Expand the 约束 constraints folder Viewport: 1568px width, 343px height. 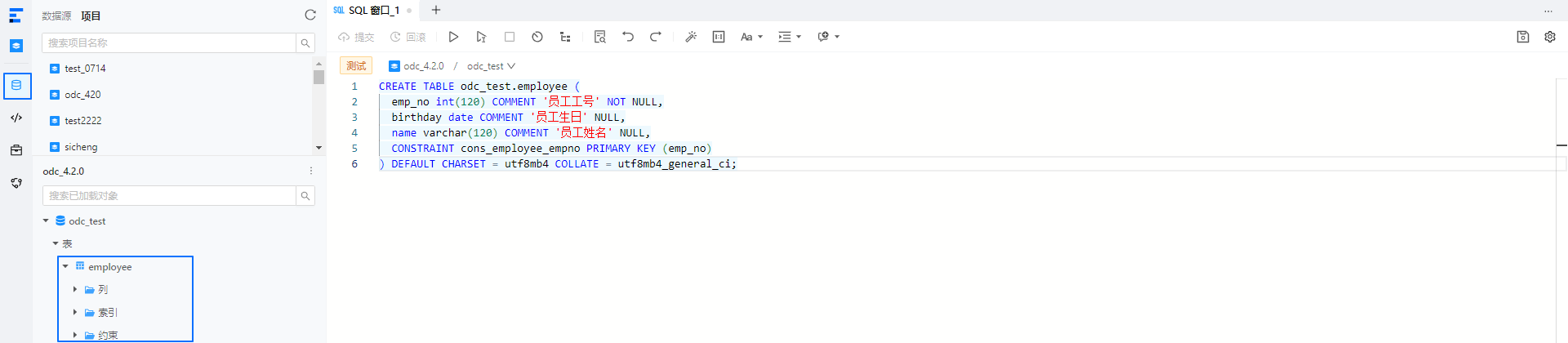point(75,335)
